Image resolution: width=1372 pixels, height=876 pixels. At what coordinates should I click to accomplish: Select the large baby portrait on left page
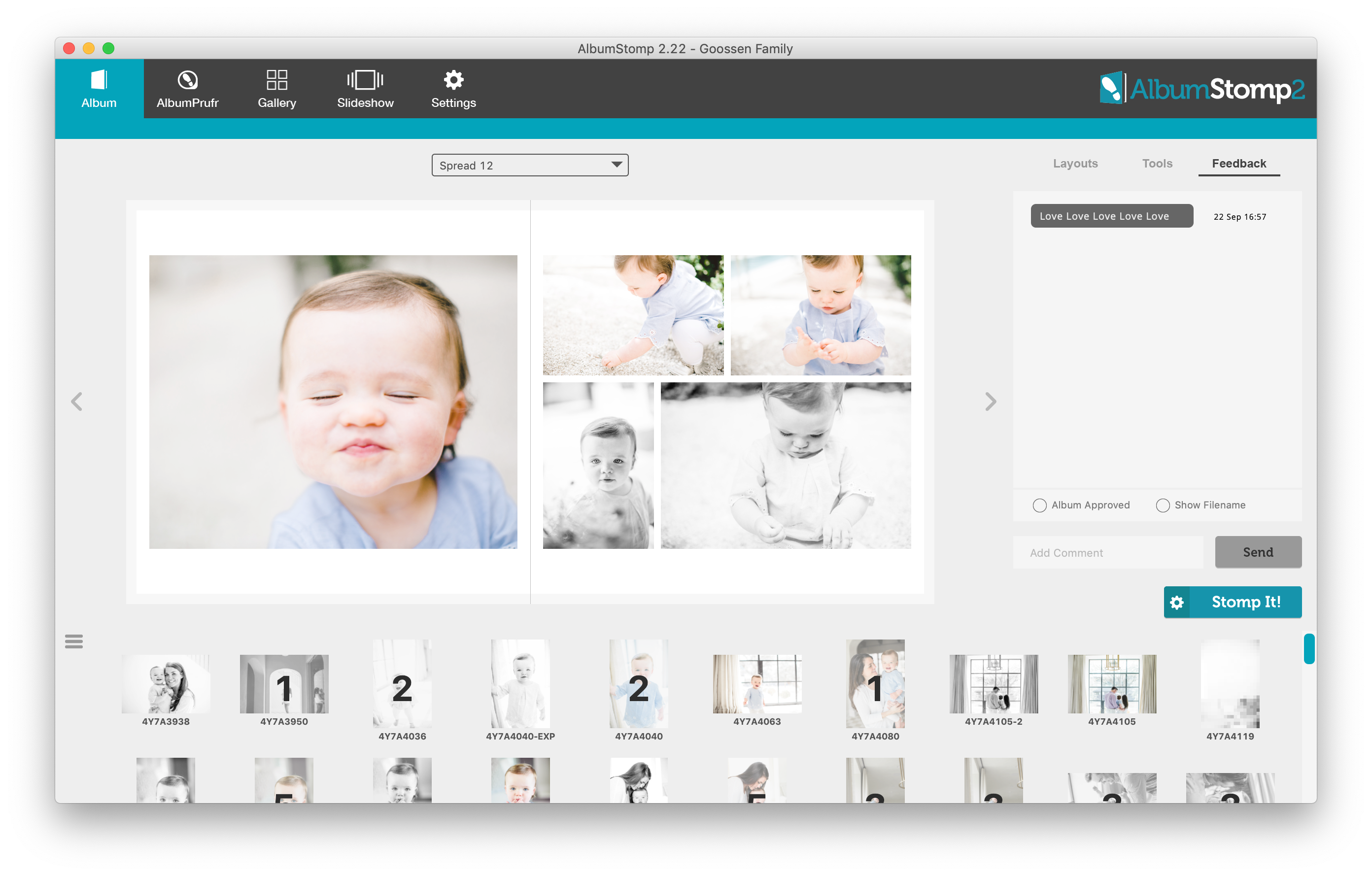click(x=333, y=402)
